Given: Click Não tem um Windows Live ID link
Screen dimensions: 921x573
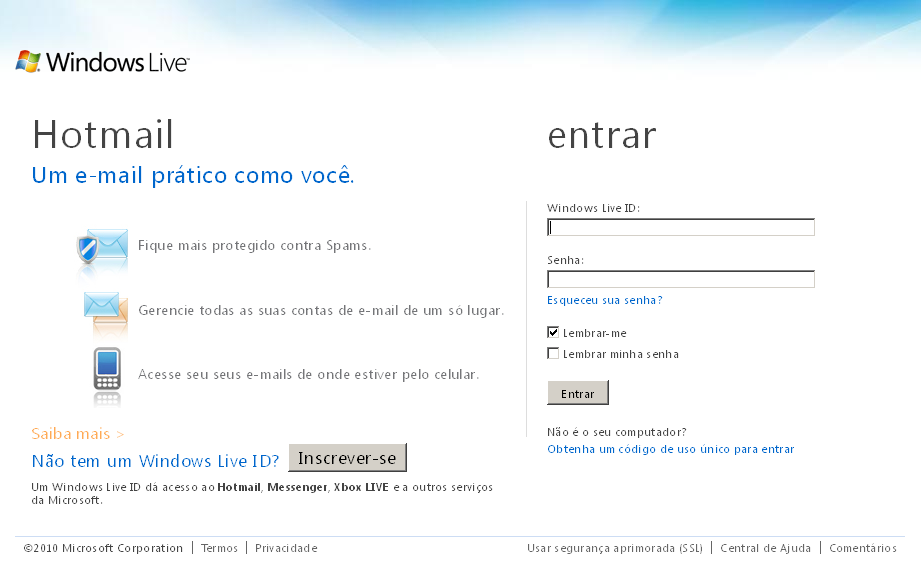Looking at the screenshot, I should pyautogui.click(x=155, y=461).
